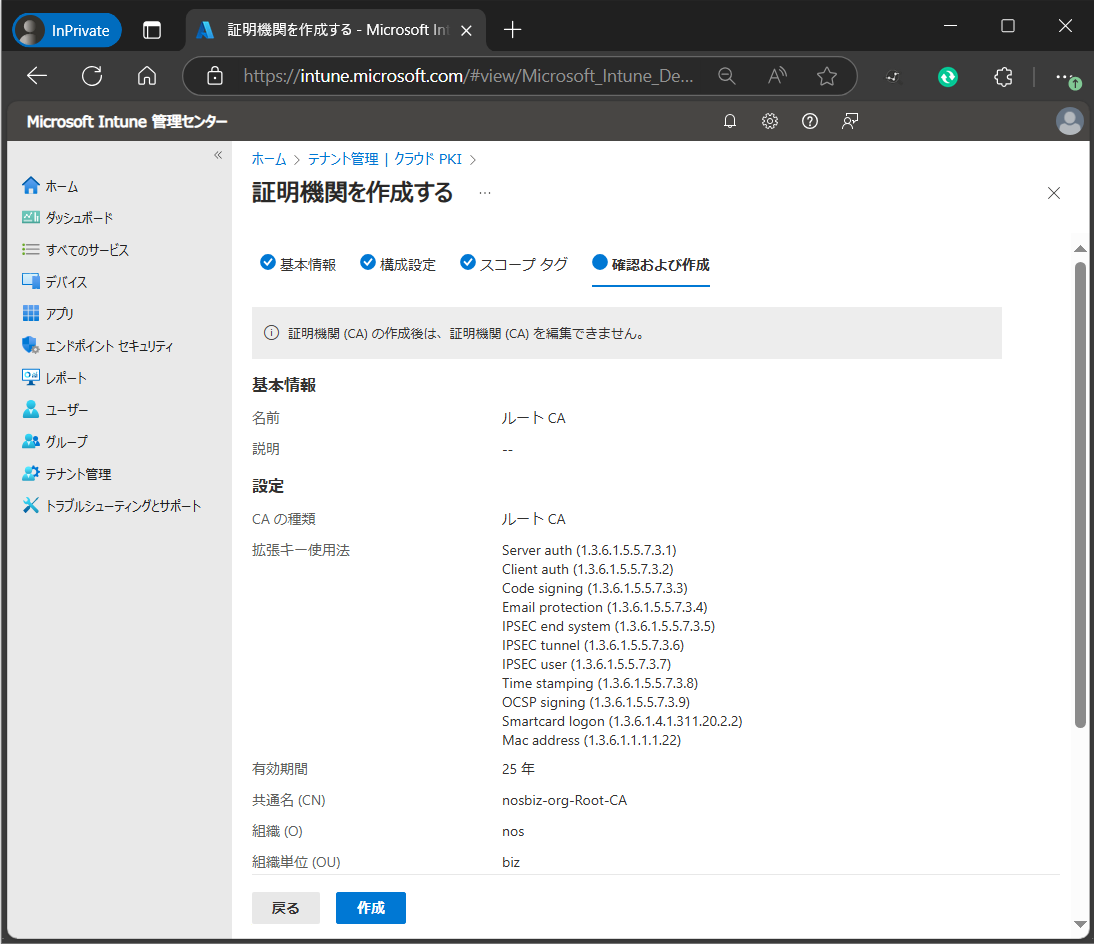The width and height of the screenshot is (1094, 944).
Task: Click the help question mark icon
Action: (810, 121)
